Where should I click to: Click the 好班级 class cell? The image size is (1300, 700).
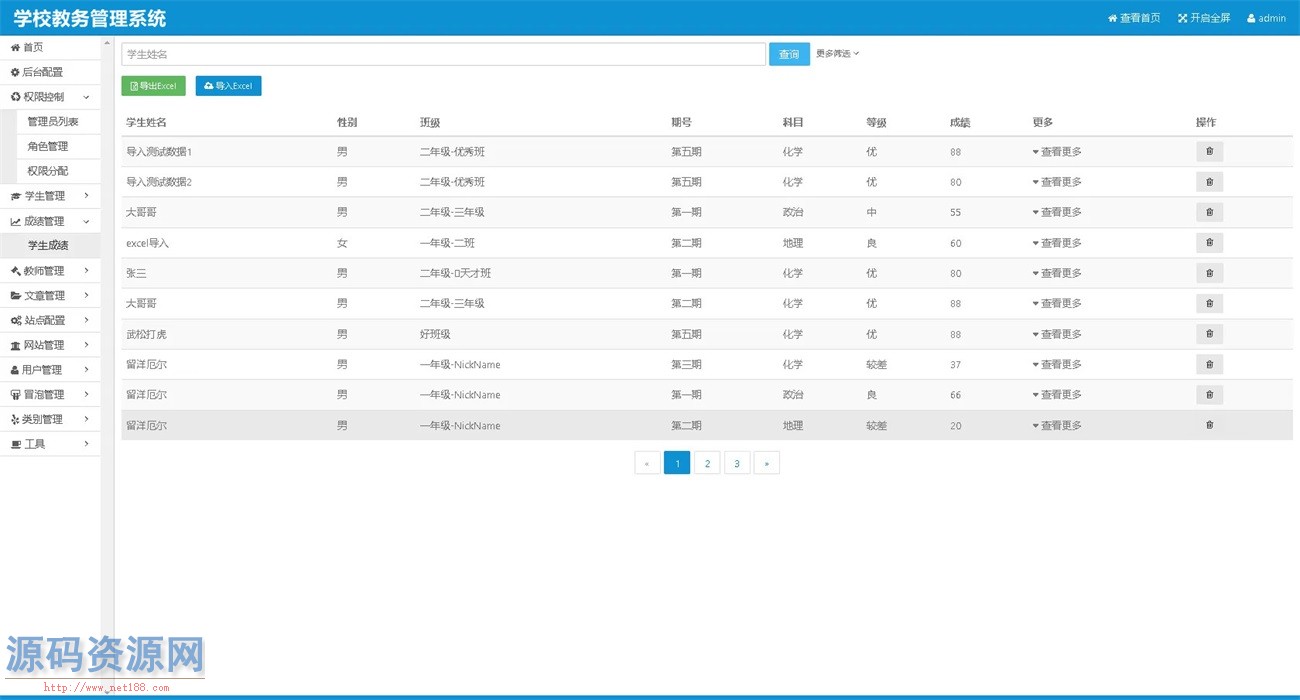[435, 334]
